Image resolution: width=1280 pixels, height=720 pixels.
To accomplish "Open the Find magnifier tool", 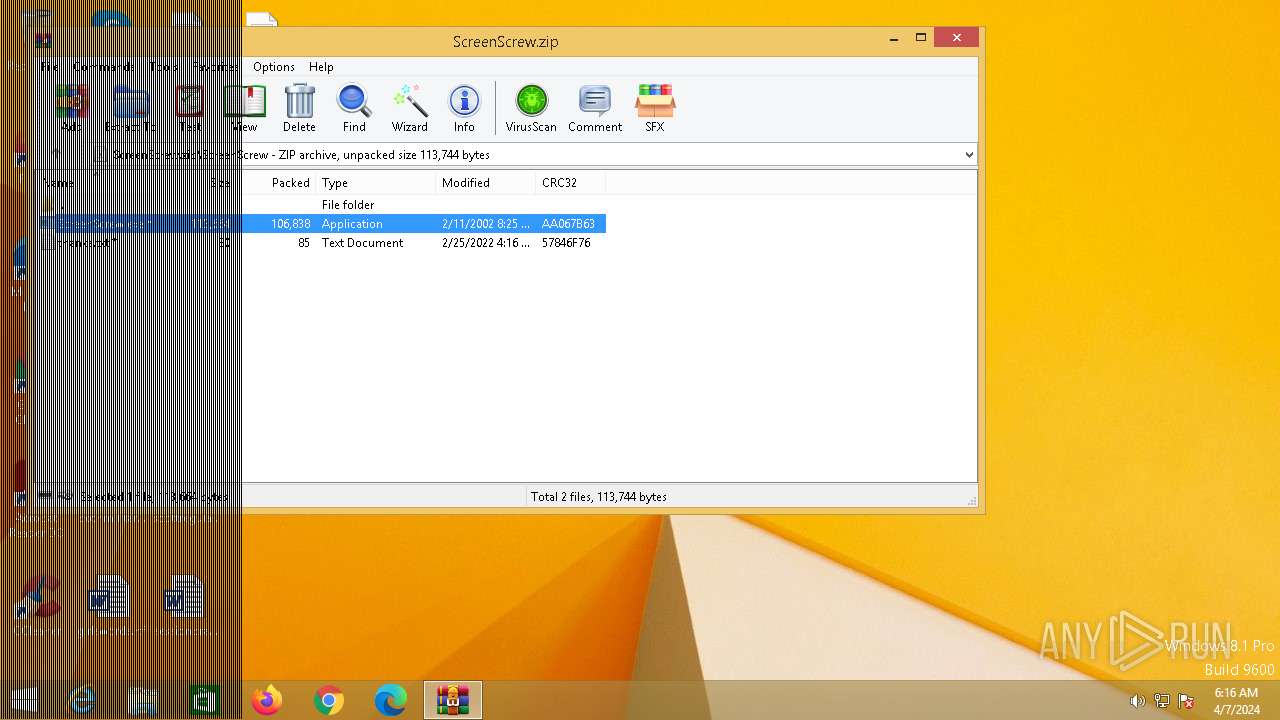I will coord(354,108).
